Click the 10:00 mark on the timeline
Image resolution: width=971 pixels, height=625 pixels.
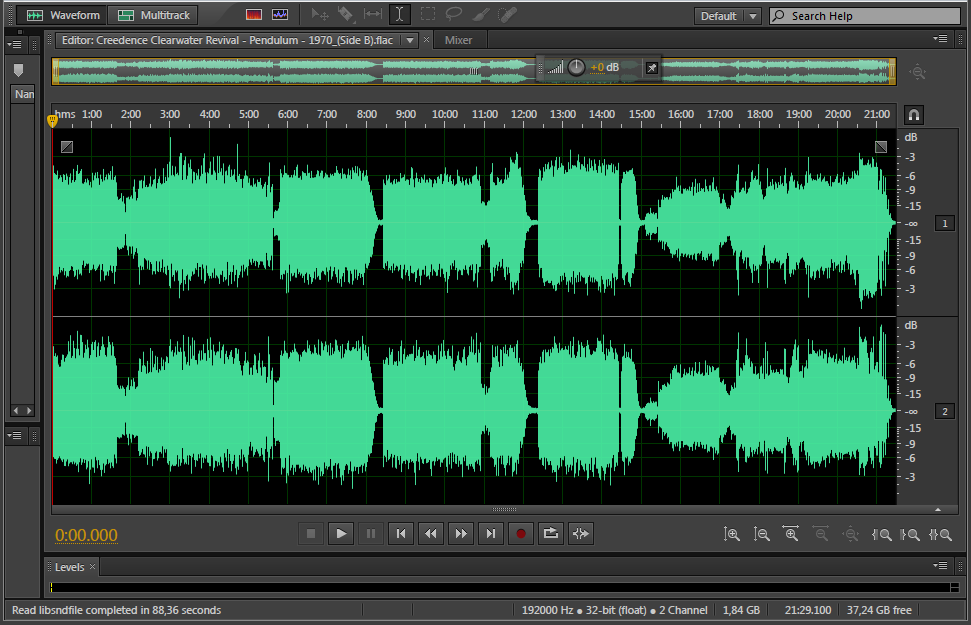[445, 114]
